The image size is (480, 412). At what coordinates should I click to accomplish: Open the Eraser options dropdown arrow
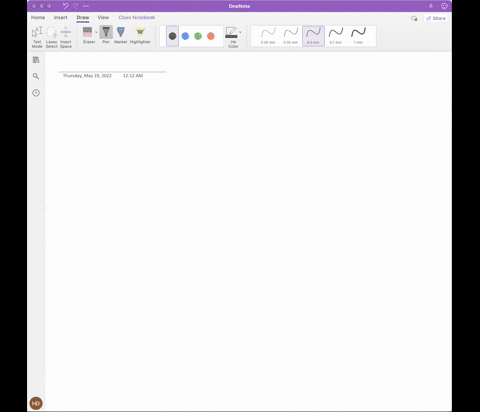tap(96, 32)
